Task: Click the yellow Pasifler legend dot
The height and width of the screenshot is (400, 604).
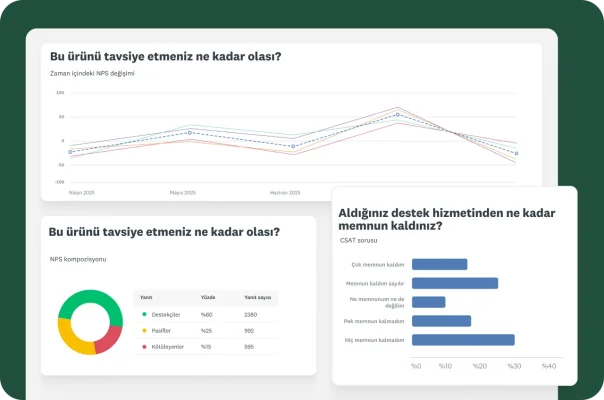Action: tap(145, 330)
